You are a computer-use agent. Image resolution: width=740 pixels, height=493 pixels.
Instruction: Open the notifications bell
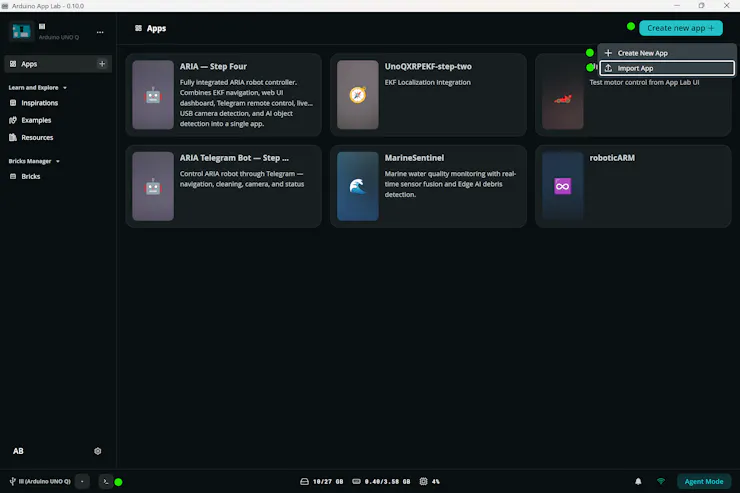(638, 481)
